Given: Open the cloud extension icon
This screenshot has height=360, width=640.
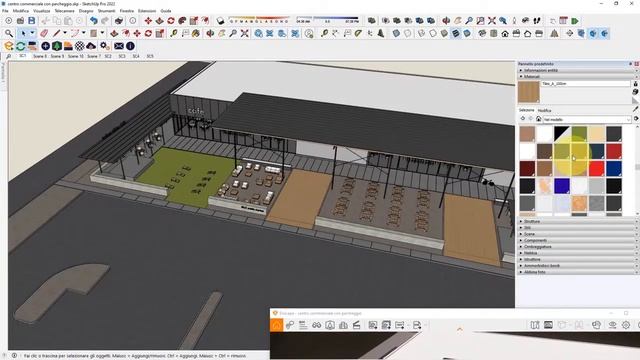Looking at the screenshot, I should click(91, 46).
